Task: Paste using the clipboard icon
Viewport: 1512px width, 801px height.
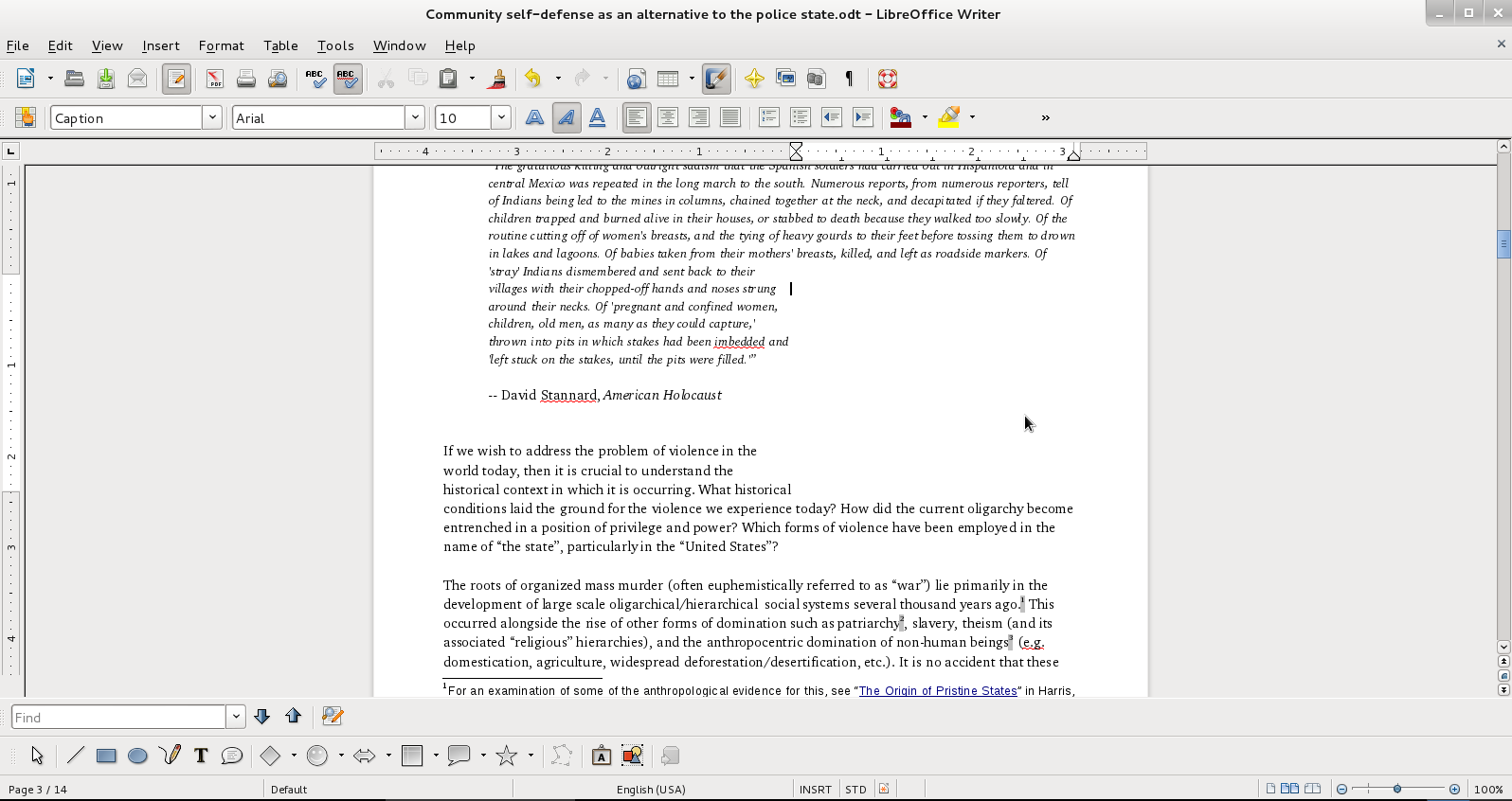Action: pyautogui.click(x=449, y=79)
